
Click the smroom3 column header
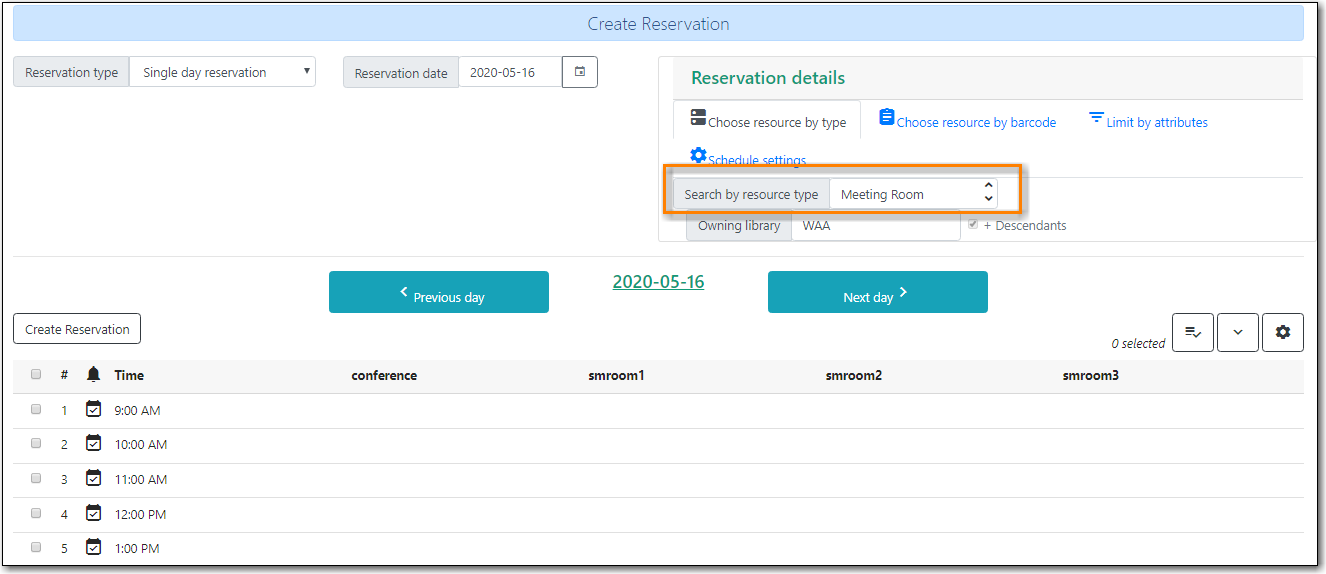point(1091,375)
